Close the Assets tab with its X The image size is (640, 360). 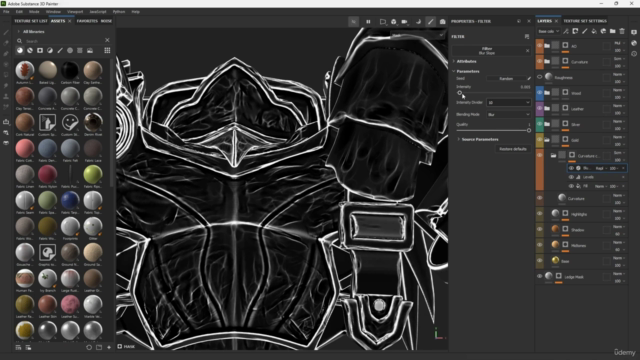pos(69,21)
